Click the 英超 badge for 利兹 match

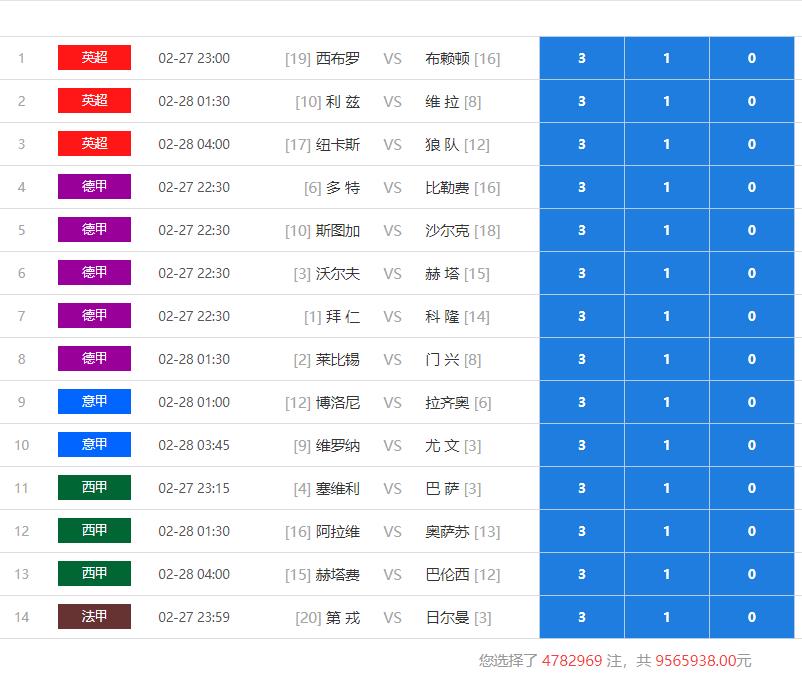click(95, 100)
